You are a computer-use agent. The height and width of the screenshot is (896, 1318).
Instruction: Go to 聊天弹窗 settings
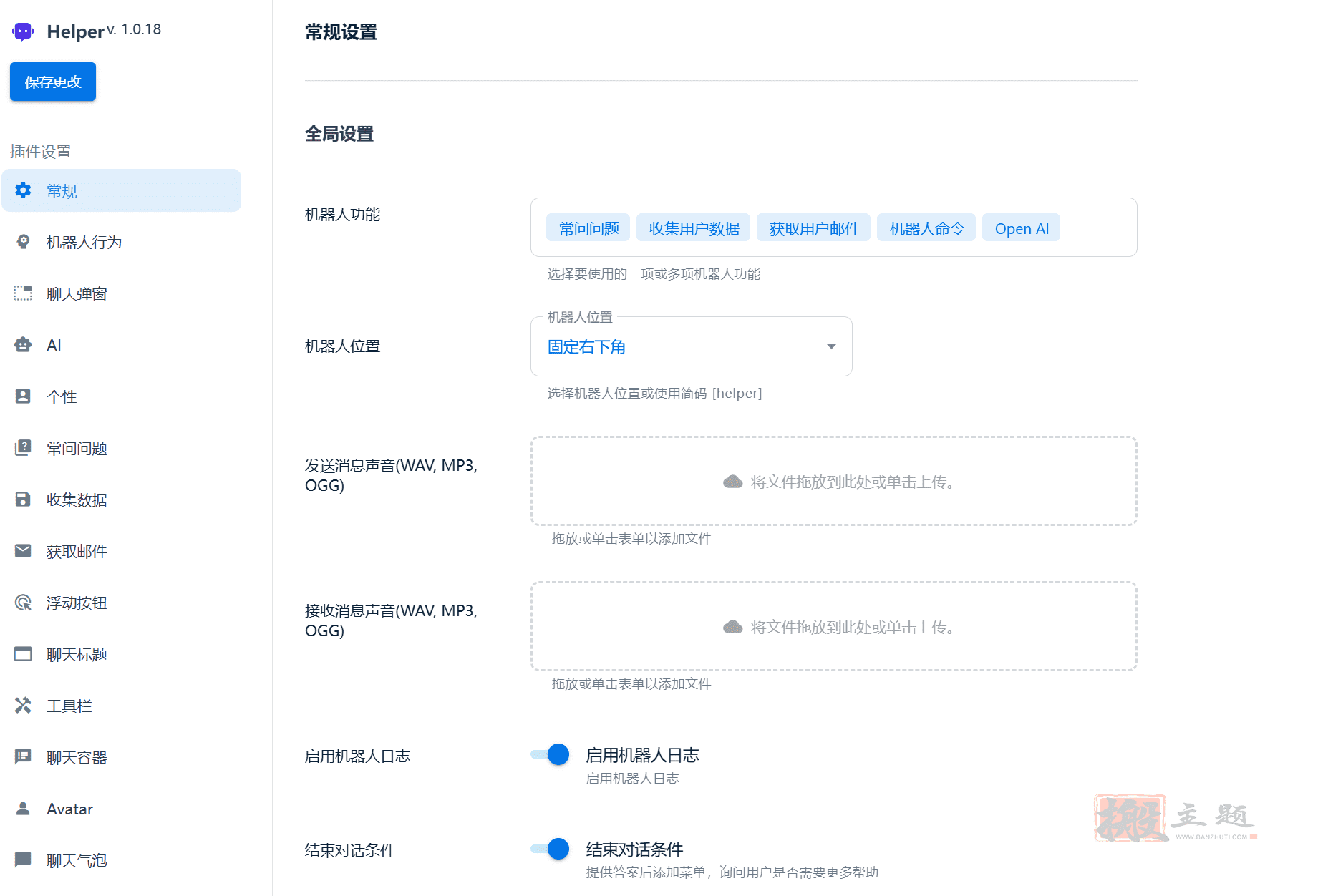[x=122, y=293]
